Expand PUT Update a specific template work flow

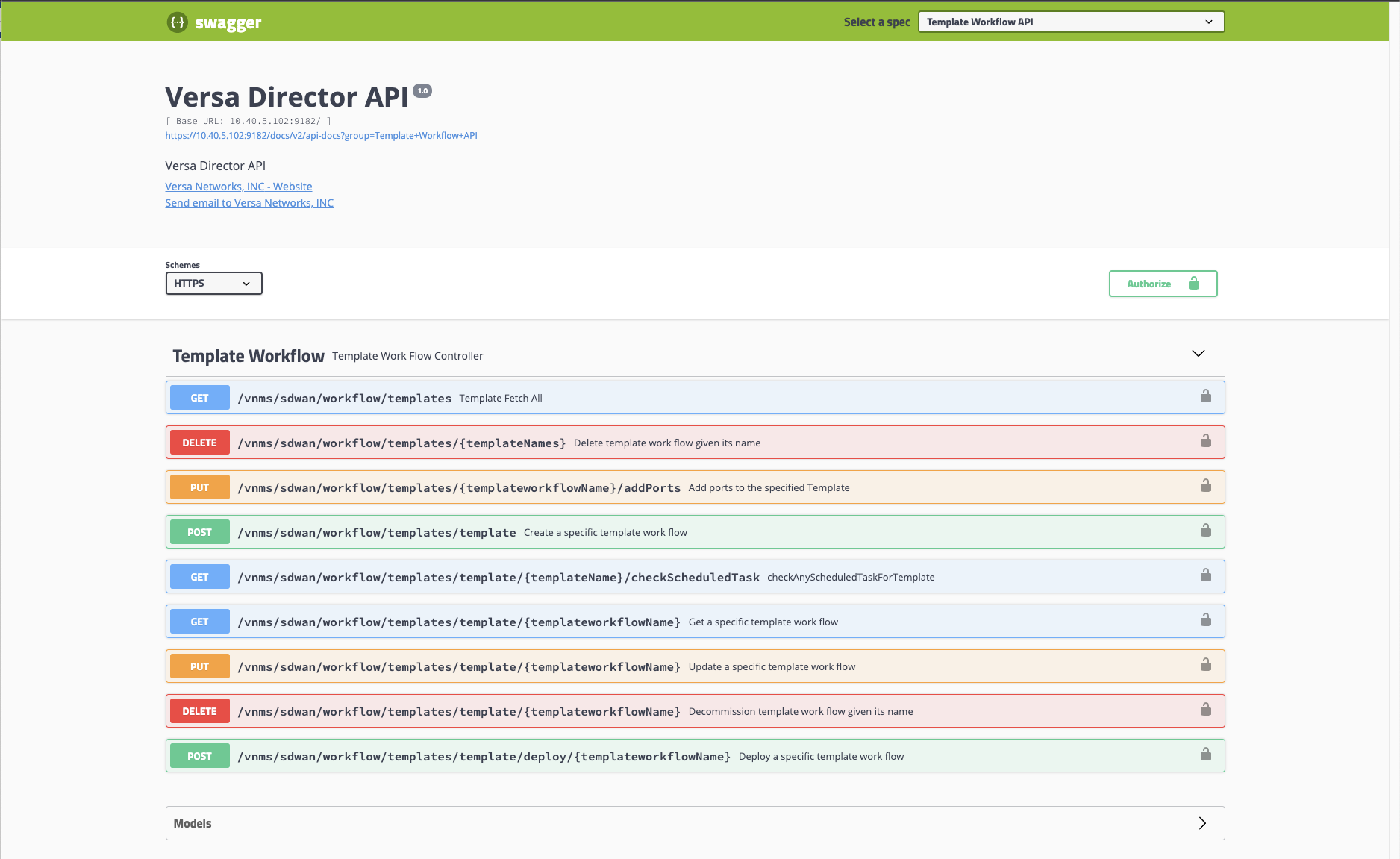[695, 666]
